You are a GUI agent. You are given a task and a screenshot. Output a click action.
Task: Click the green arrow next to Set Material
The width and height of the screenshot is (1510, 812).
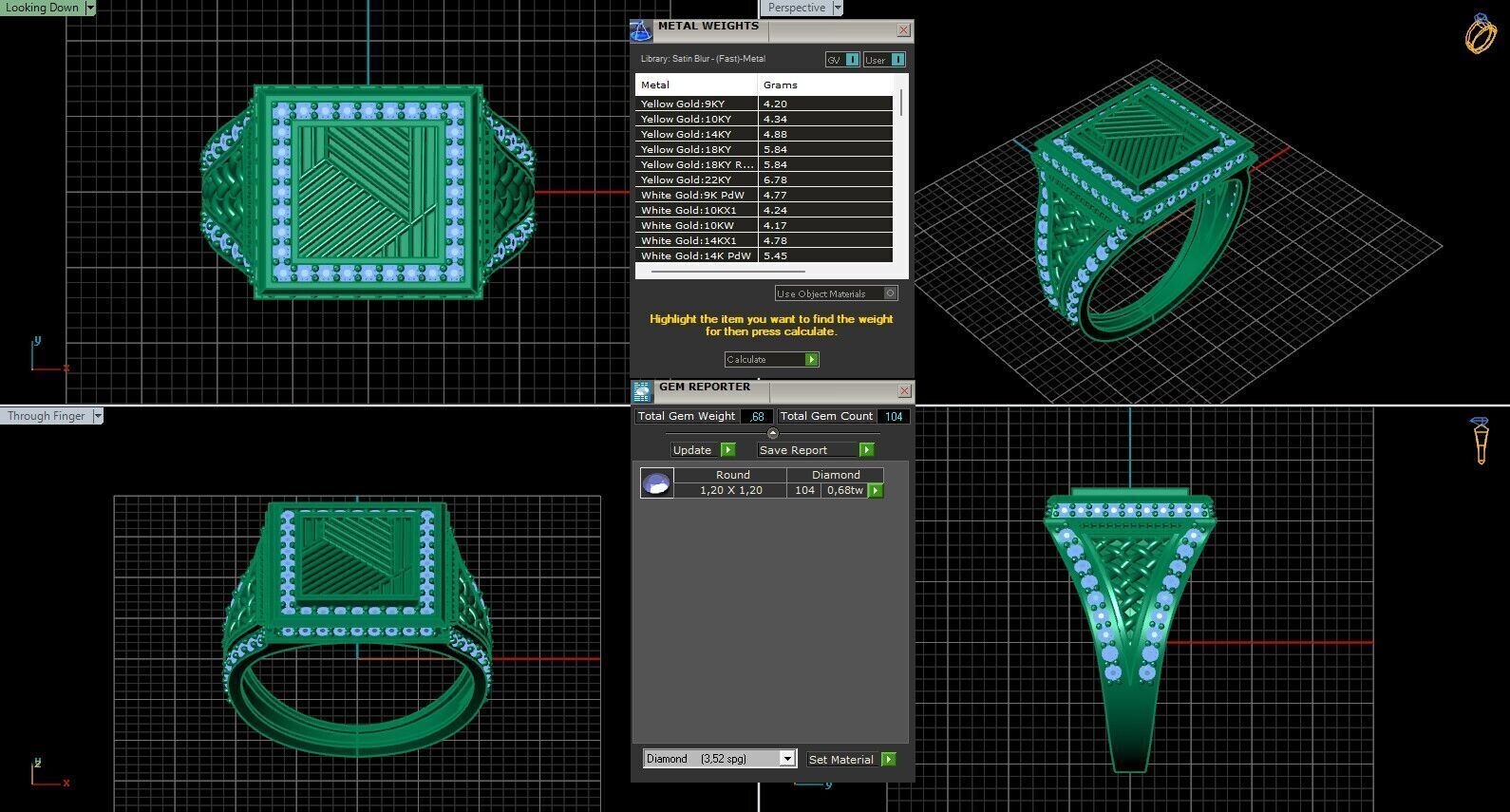pyautogui.click(x=888, y=760)
